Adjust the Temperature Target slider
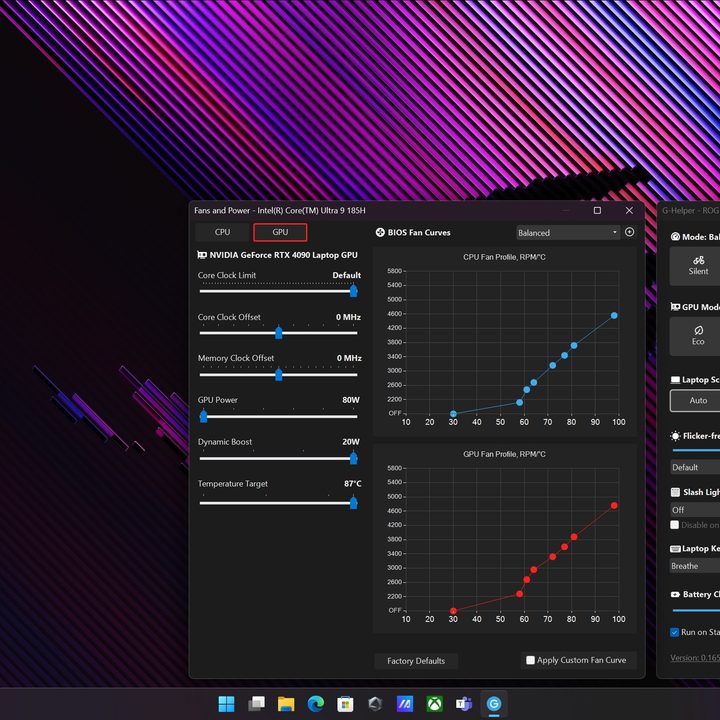The height and width of the screenshot is (720, 720). point(278,503)
